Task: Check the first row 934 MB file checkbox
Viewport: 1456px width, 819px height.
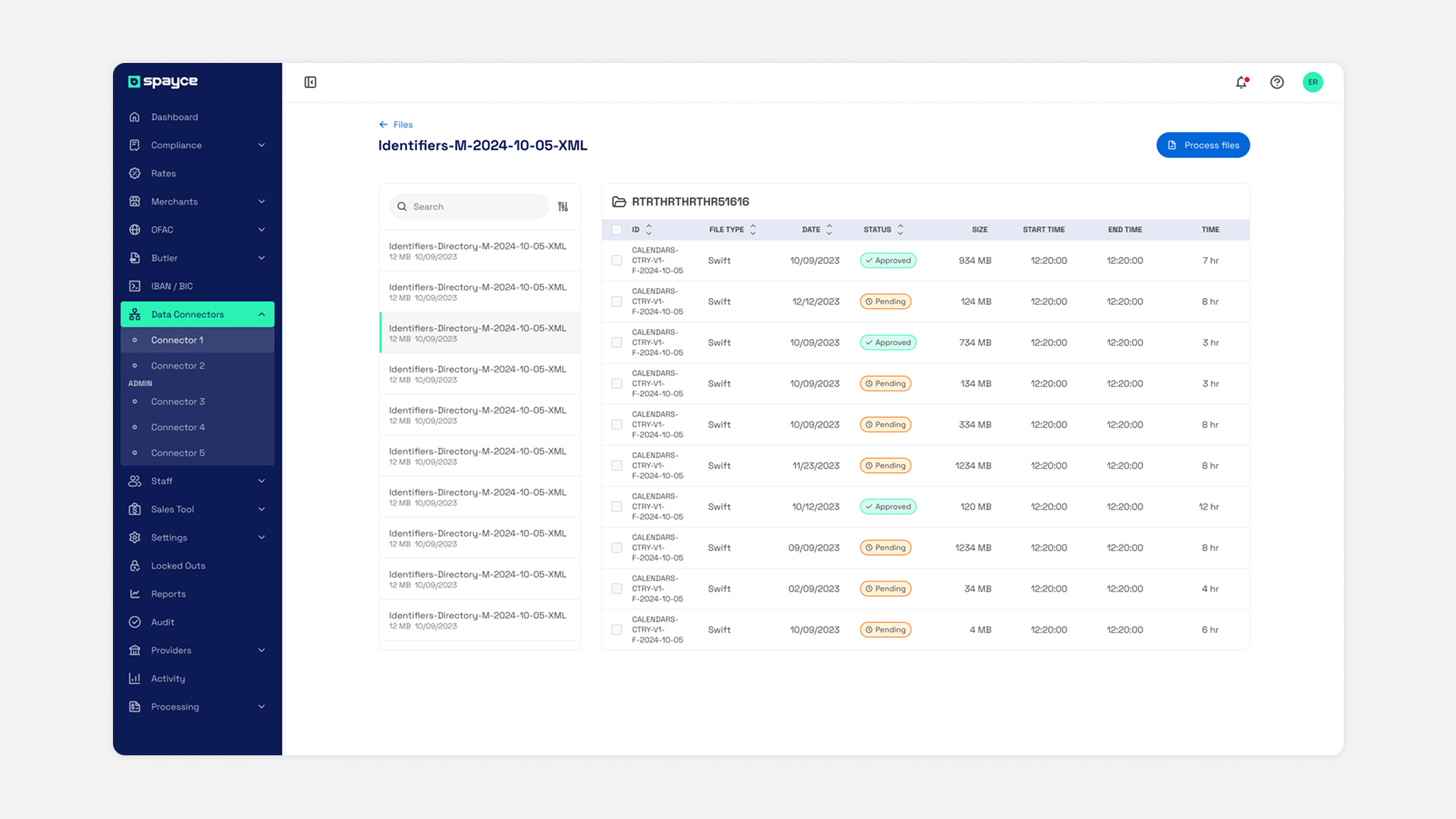Action: [617, 261]
